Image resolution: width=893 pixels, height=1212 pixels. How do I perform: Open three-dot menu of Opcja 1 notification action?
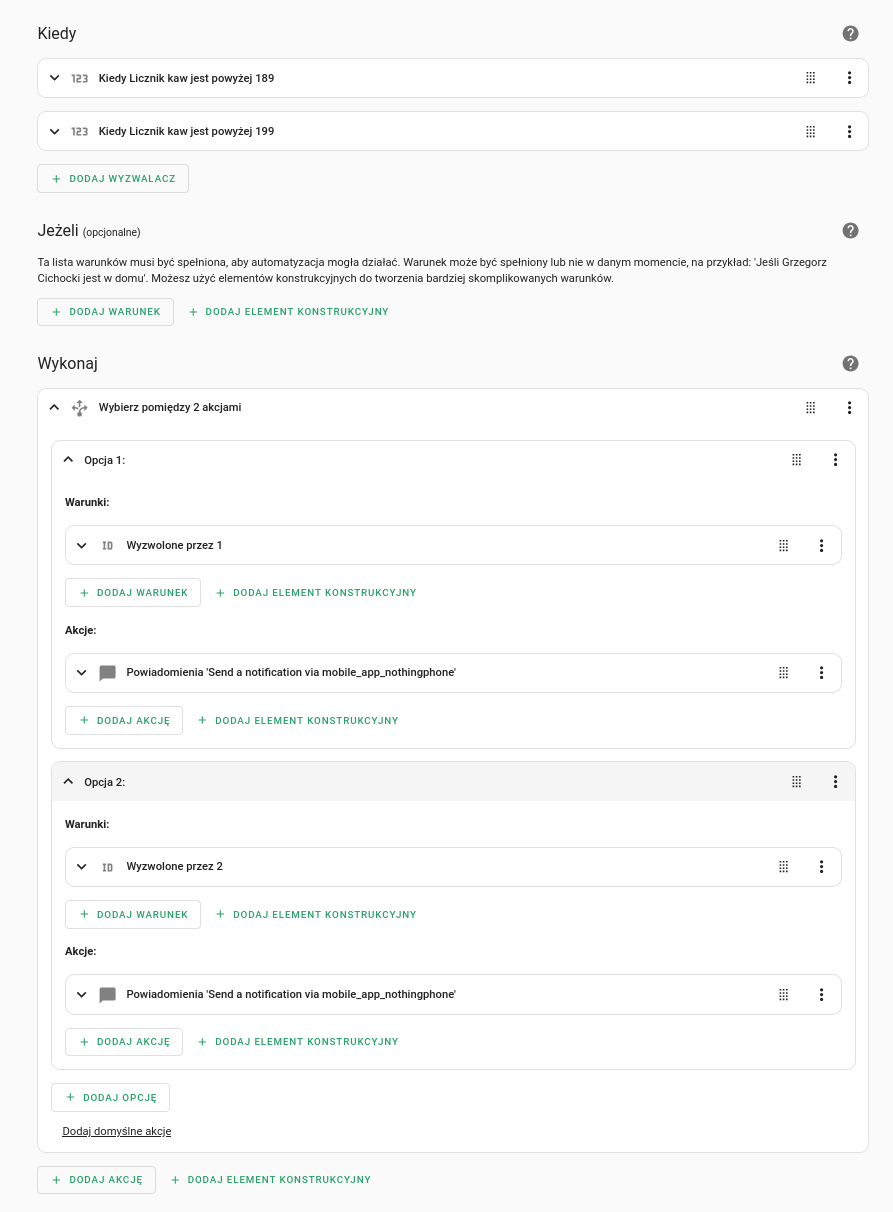click(821, 673)
